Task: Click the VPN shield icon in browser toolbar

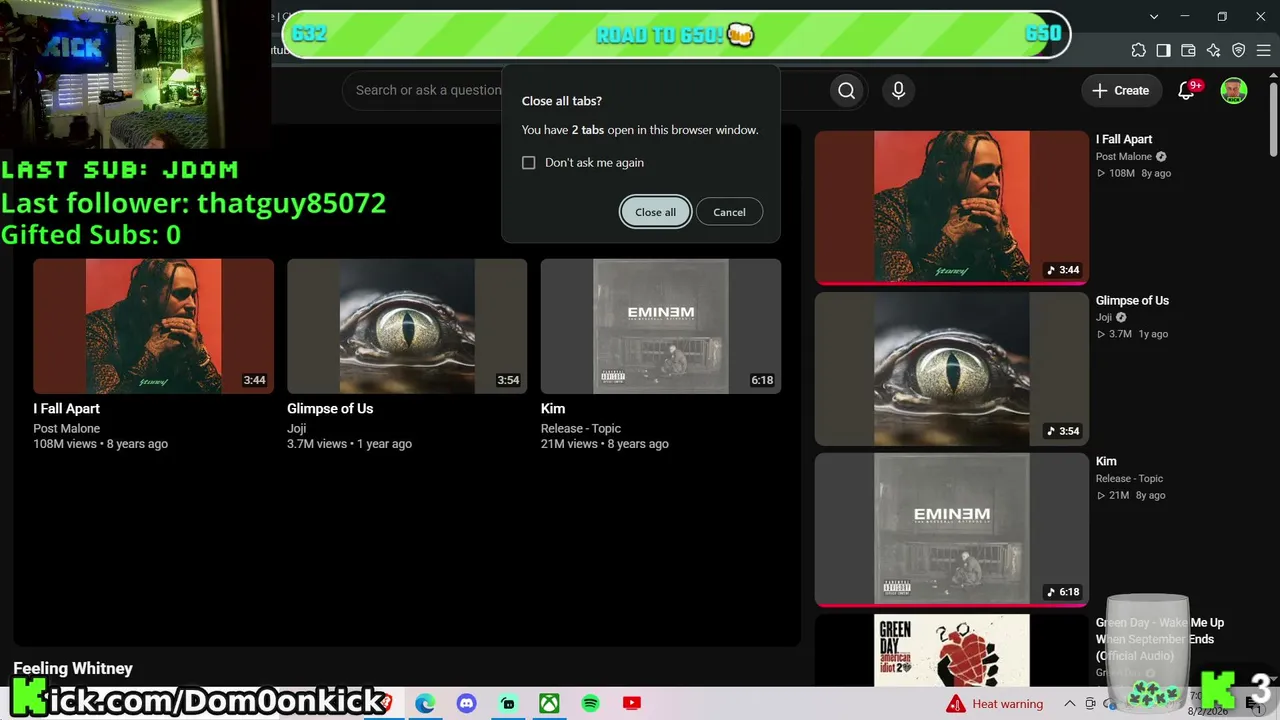Action: pyautogui.click(x=1238, y=51)
